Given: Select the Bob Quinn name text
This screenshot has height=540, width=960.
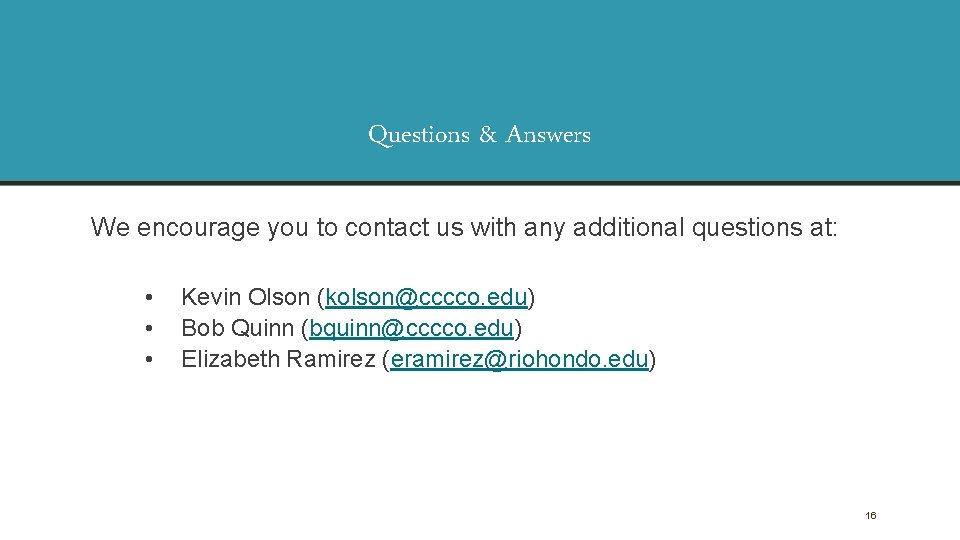Looking at the screenshot, I should pyautogui.click(x=237, y=328).
